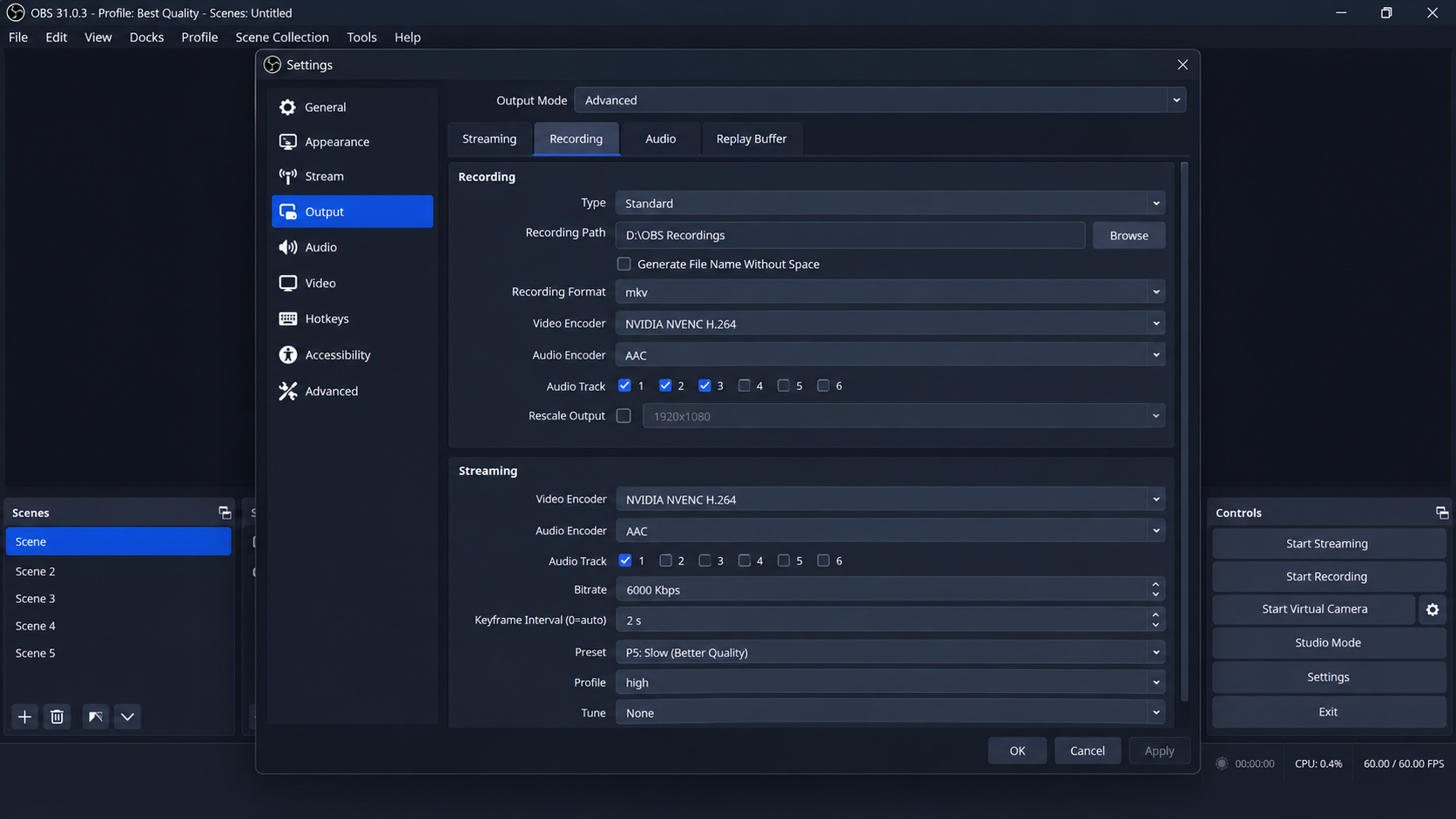The width and height of the screenshot is (1456, 819).
Task: Select Scene 3 in Scenes list
Action: point(118,599)
